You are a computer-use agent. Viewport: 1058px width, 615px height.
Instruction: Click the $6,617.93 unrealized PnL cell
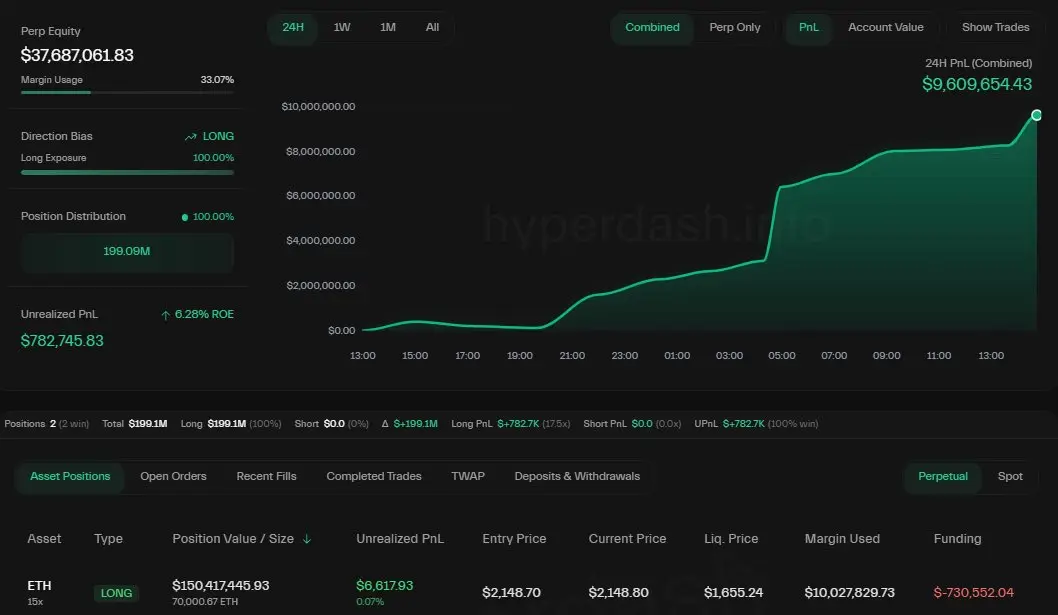(x=385, y=585)
